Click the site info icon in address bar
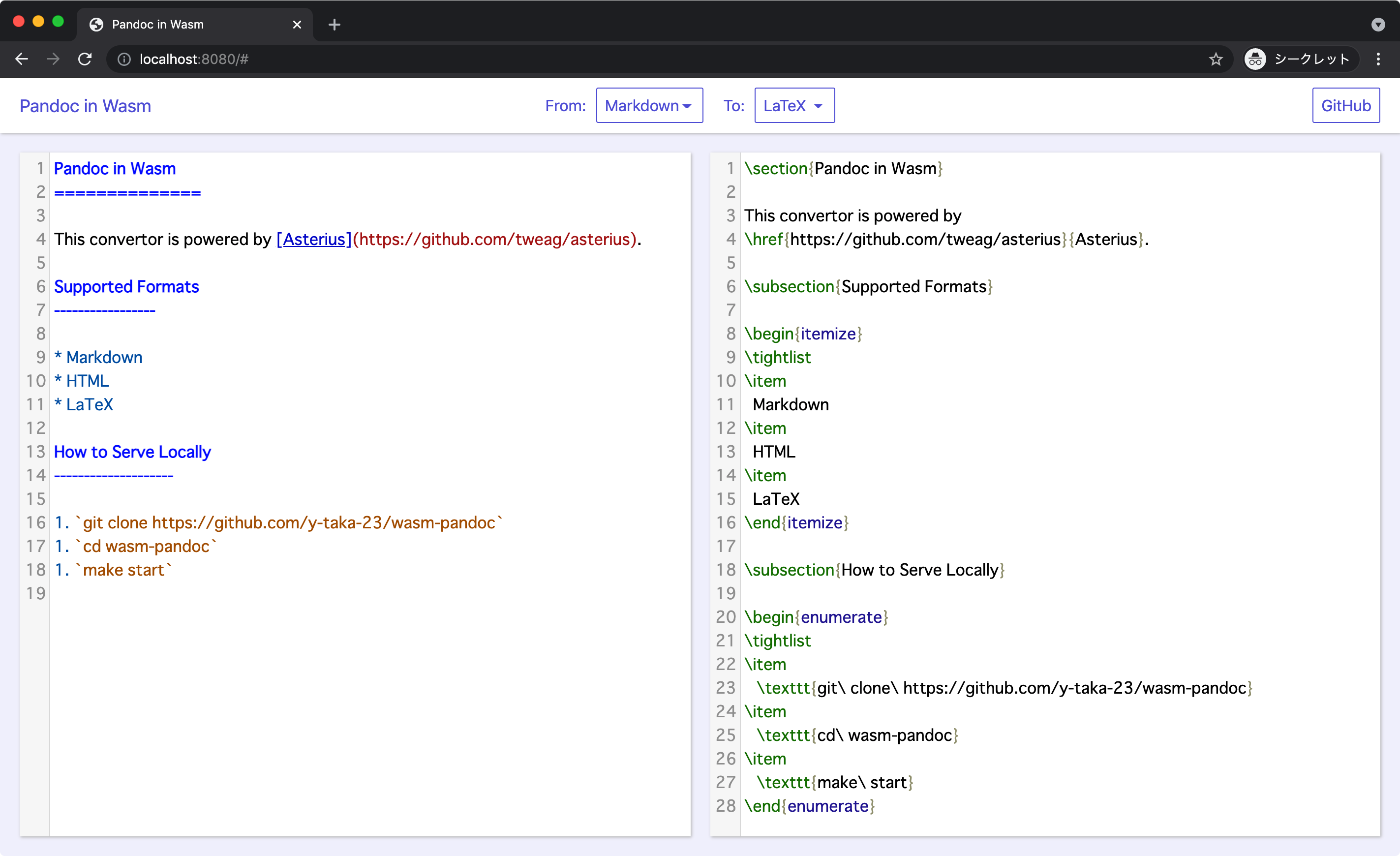The width and height of the screenshot is (1400, 856). pos(124,59)
